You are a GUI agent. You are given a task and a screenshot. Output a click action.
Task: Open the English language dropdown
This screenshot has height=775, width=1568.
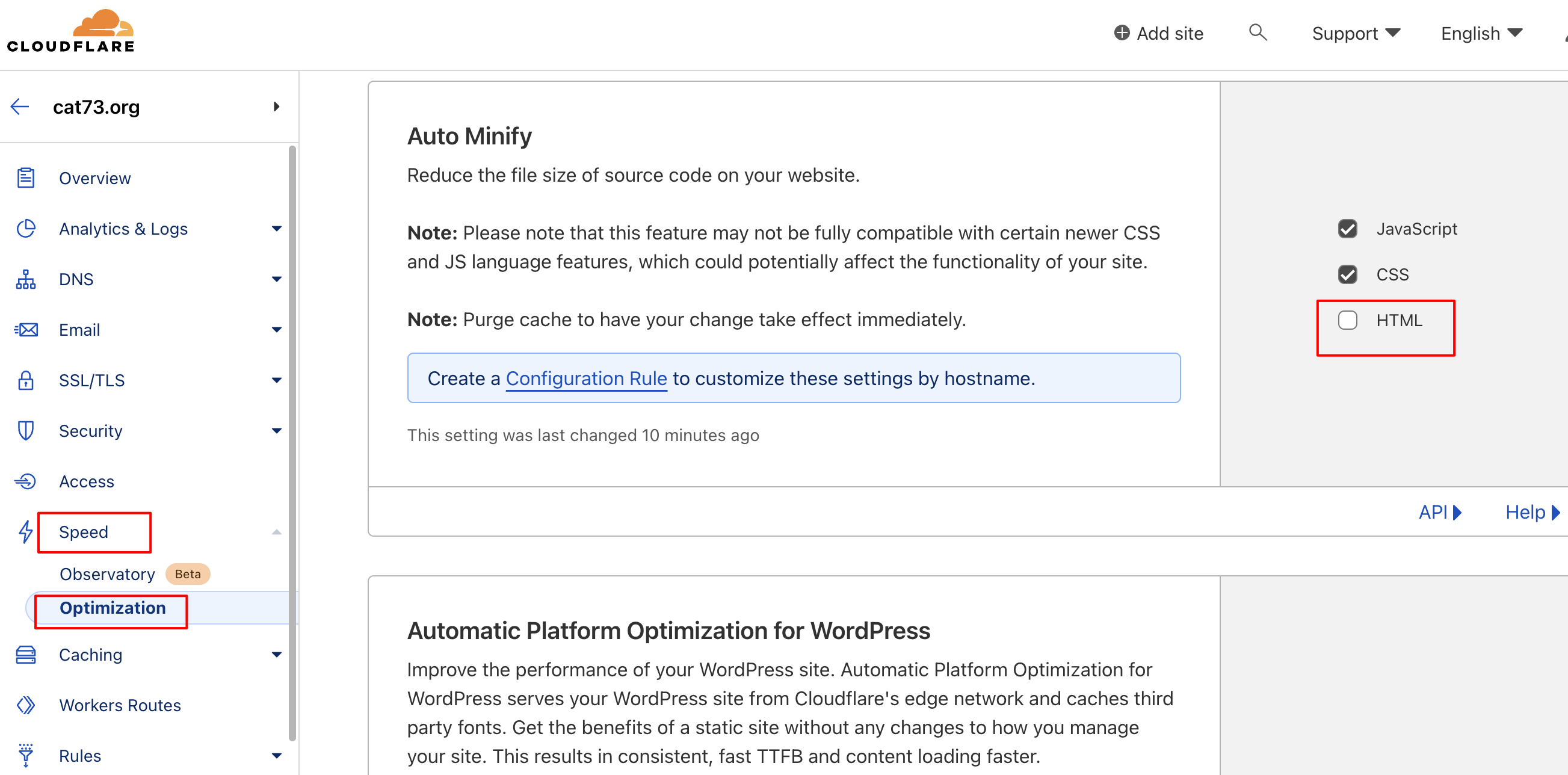[x=1481, y=34]
